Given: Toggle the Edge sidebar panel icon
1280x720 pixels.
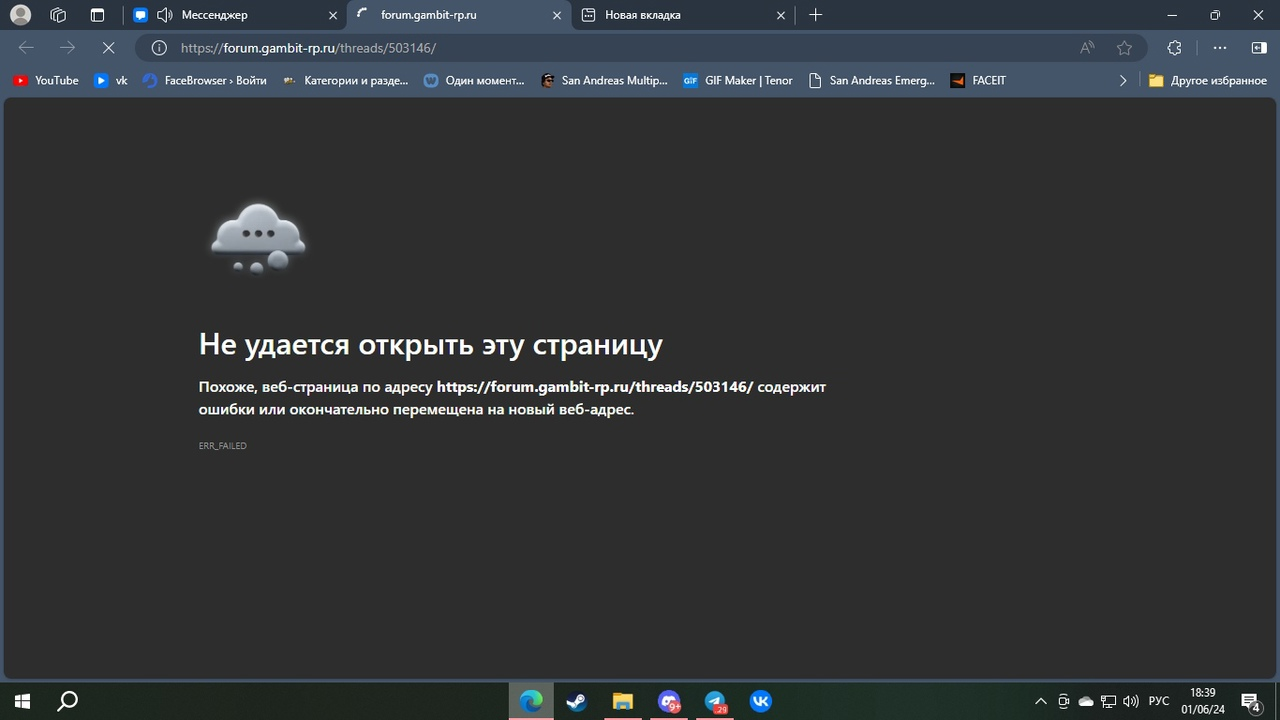Looking at the screenshot, I should click(1258, 48).
